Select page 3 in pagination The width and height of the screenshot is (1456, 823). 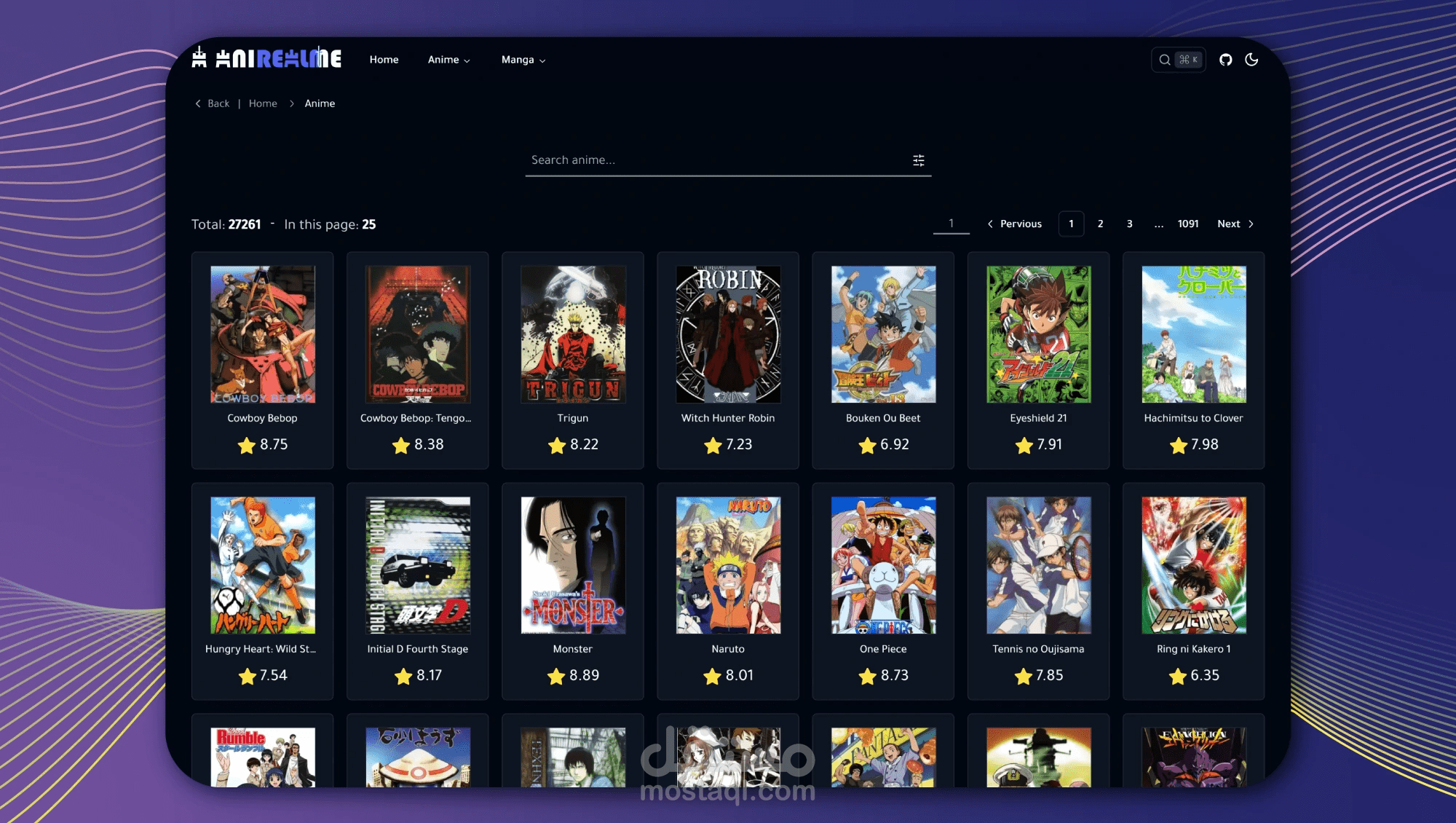1129,224
